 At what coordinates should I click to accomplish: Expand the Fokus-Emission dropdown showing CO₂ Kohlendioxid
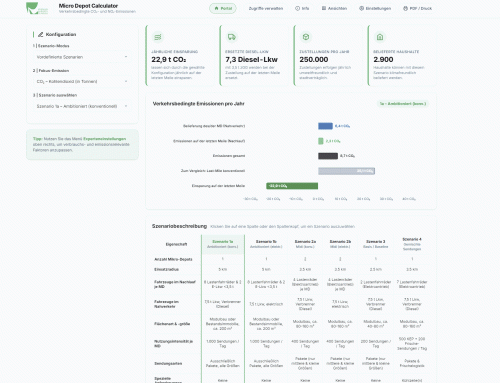tap(82, 81)
